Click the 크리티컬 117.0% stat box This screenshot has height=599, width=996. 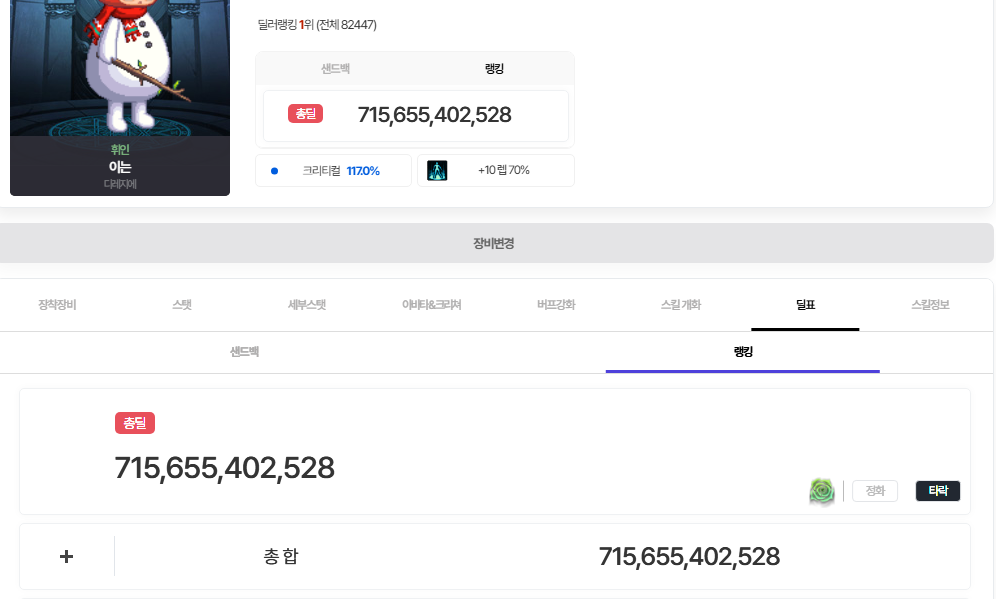pyautogui.click(x=333, y=171)
